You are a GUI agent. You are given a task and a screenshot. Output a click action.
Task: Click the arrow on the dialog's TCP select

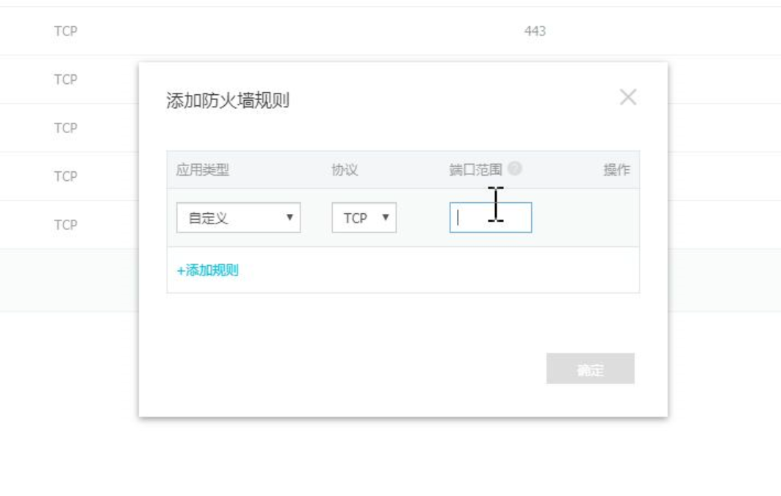pos(386,218)
